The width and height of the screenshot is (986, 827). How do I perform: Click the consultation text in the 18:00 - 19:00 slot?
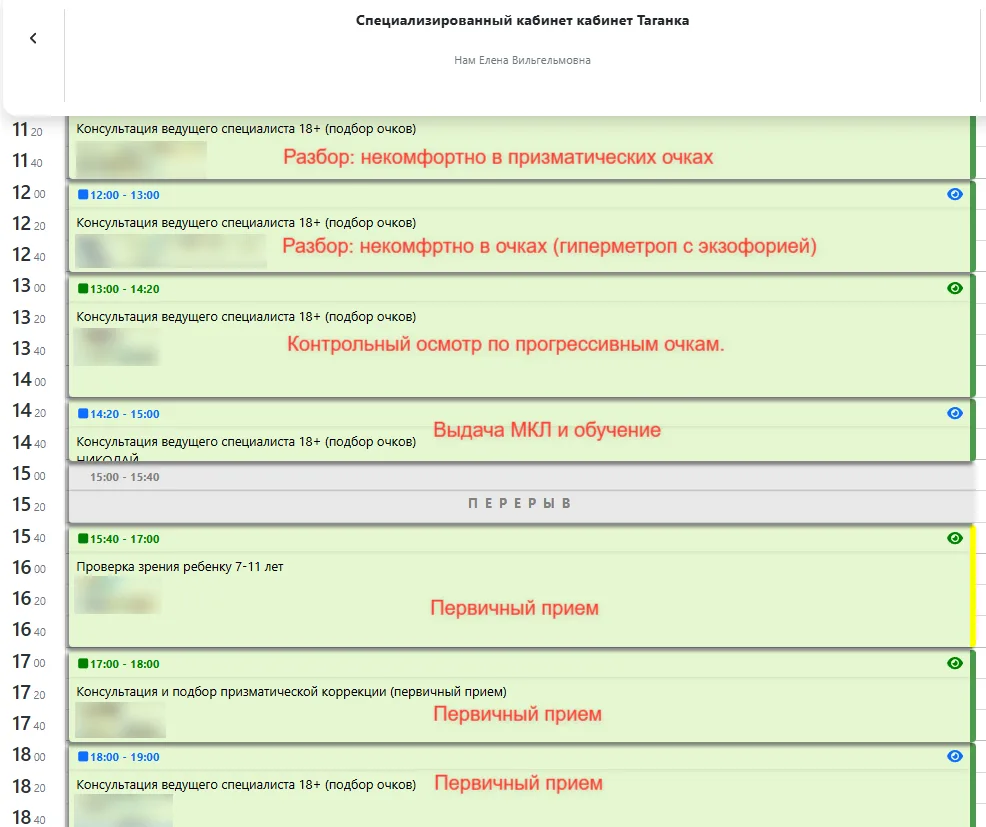(x=246, y=785)
